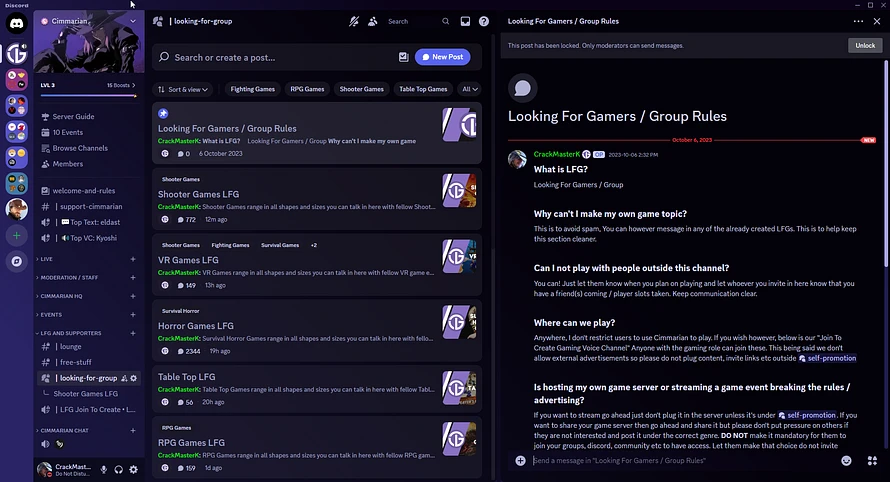View the 15 Boosts server boost status
The height and width of the screenshot is (482, 890).
pyautogui.click(x=121, y=85)
